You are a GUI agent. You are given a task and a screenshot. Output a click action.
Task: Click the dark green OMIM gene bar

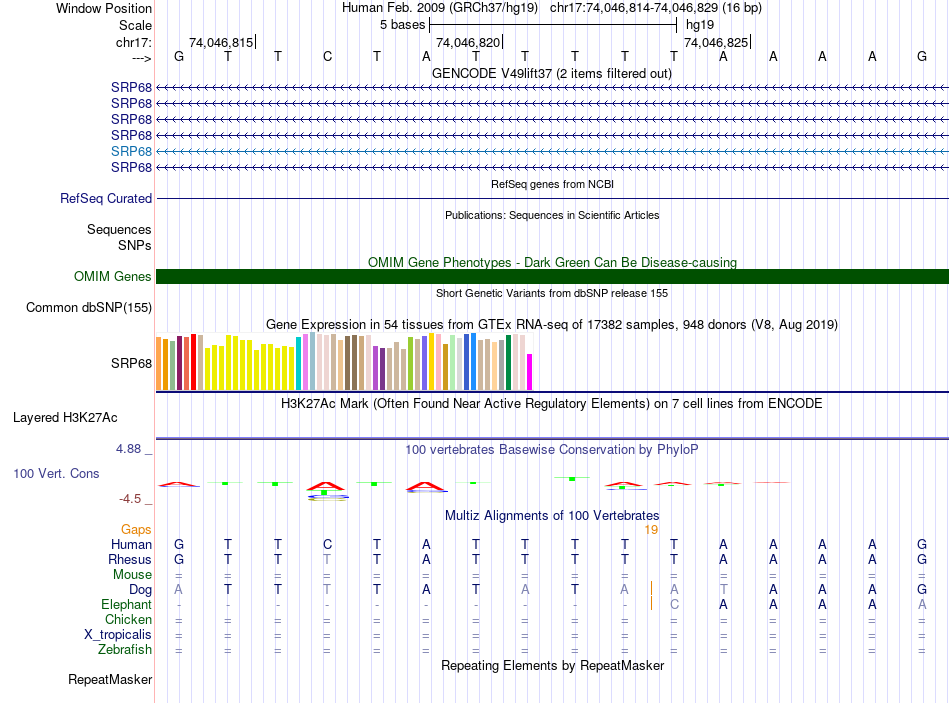(x=553, y=276)
